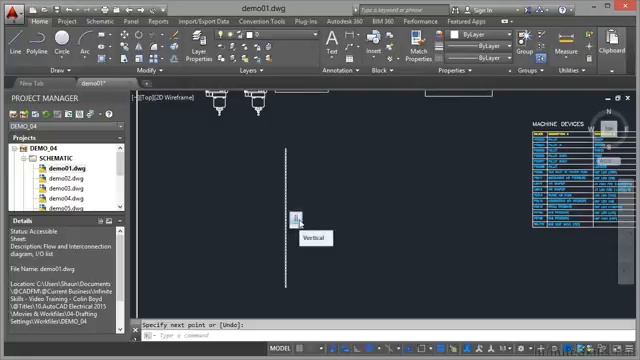
Task: Expand the Draw panel flyout
Action: point(60,70)
